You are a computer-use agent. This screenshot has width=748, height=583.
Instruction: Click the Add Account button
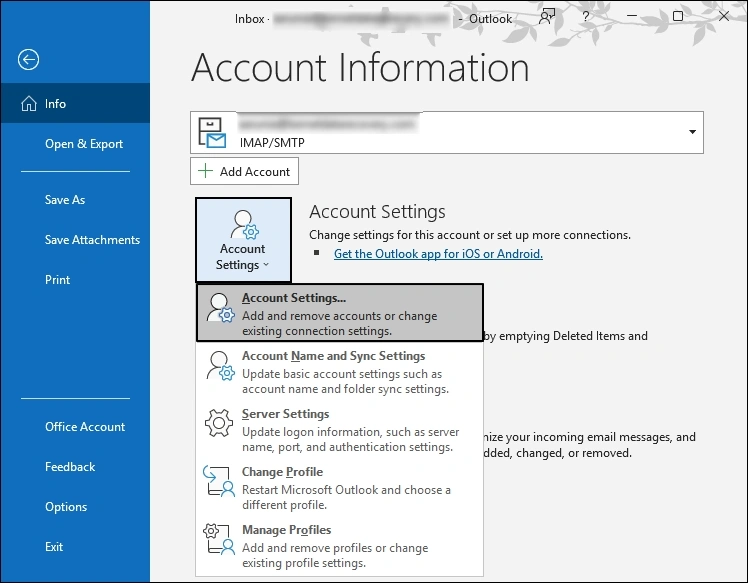pos(244,171)
